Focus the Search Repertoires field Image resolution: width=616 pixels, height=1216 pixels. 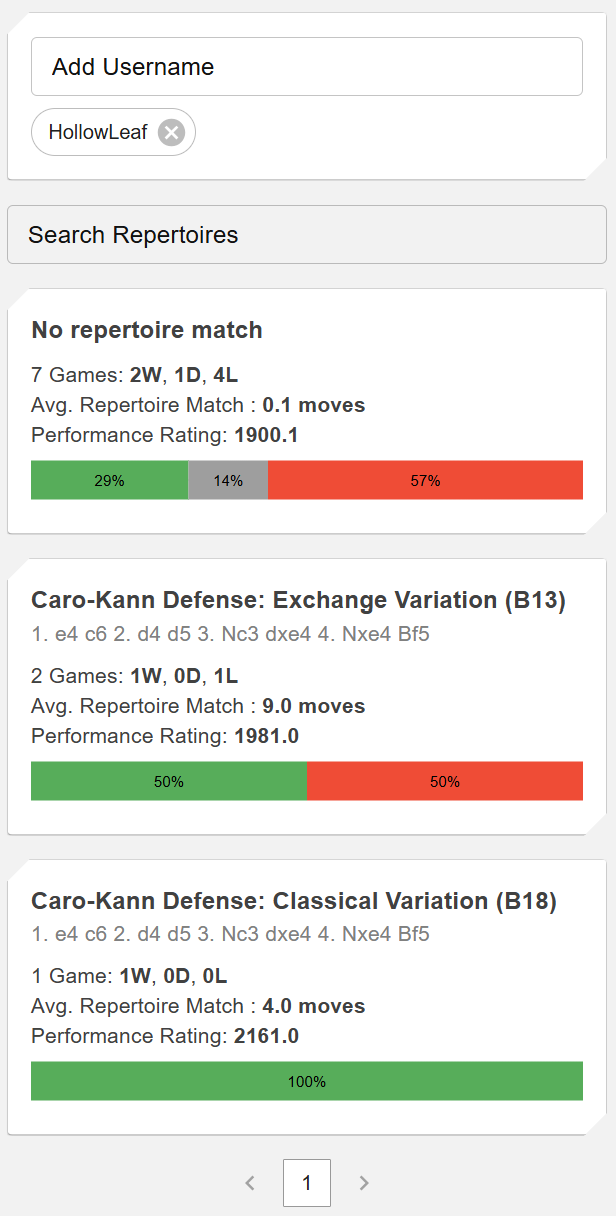[x=307, y=235]
